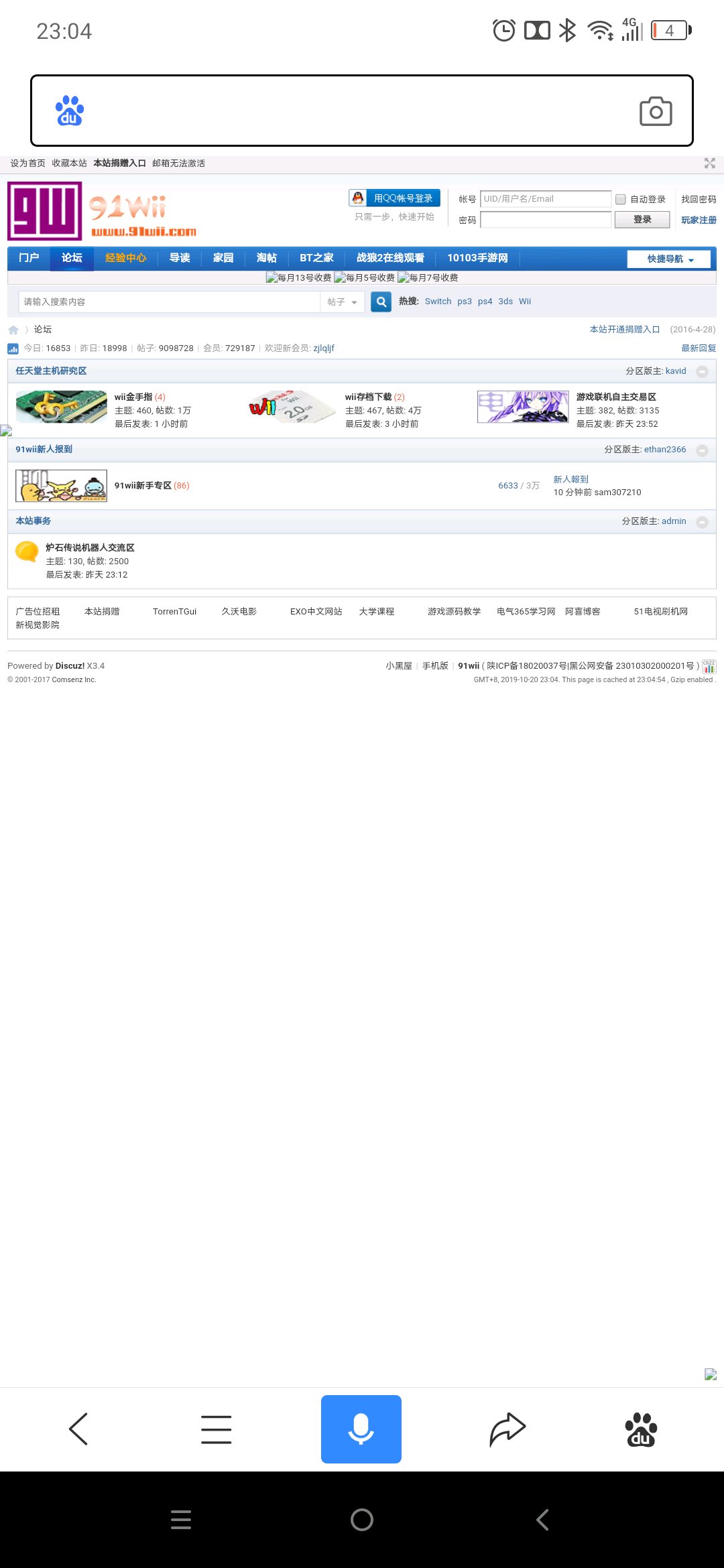This screenshot has height=1568, width=724.
Task: Open the 游戏联机自主交易区 anime thumbnail
Action: tap(523, 407)
